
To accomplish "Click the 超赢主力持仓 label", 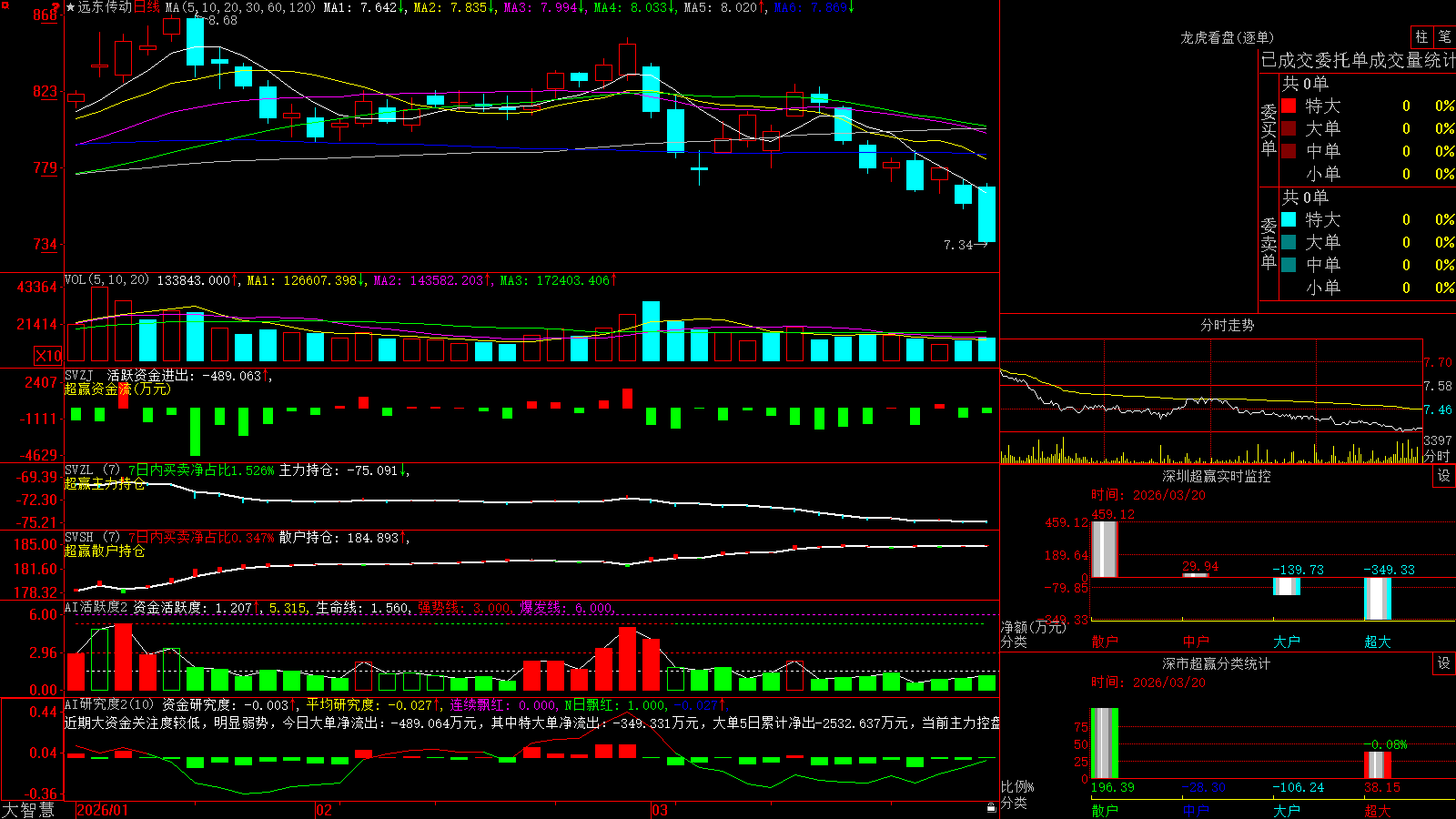I will click(105, 483).
